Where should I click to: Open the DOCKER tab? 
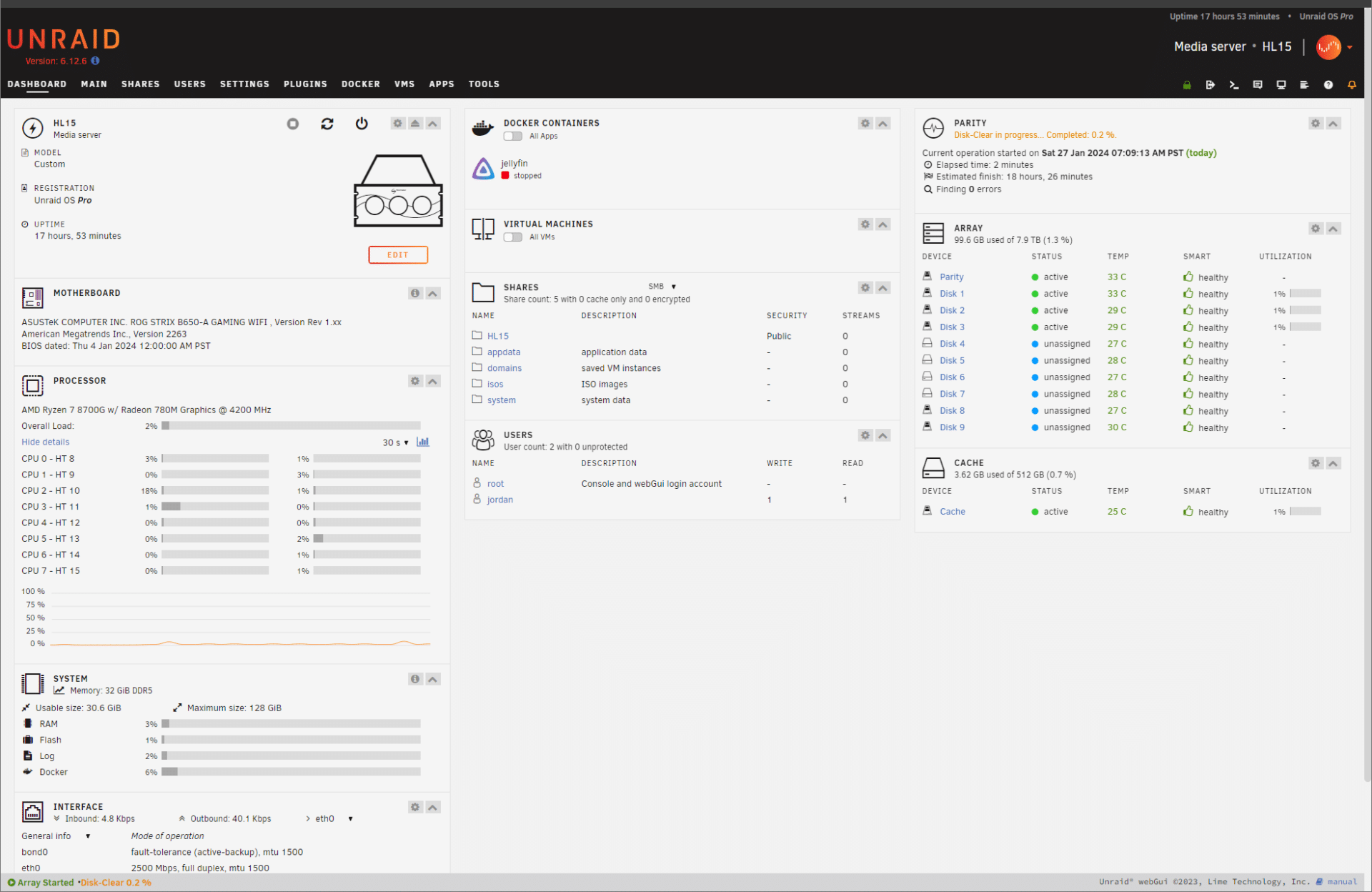tap(361, 84)
